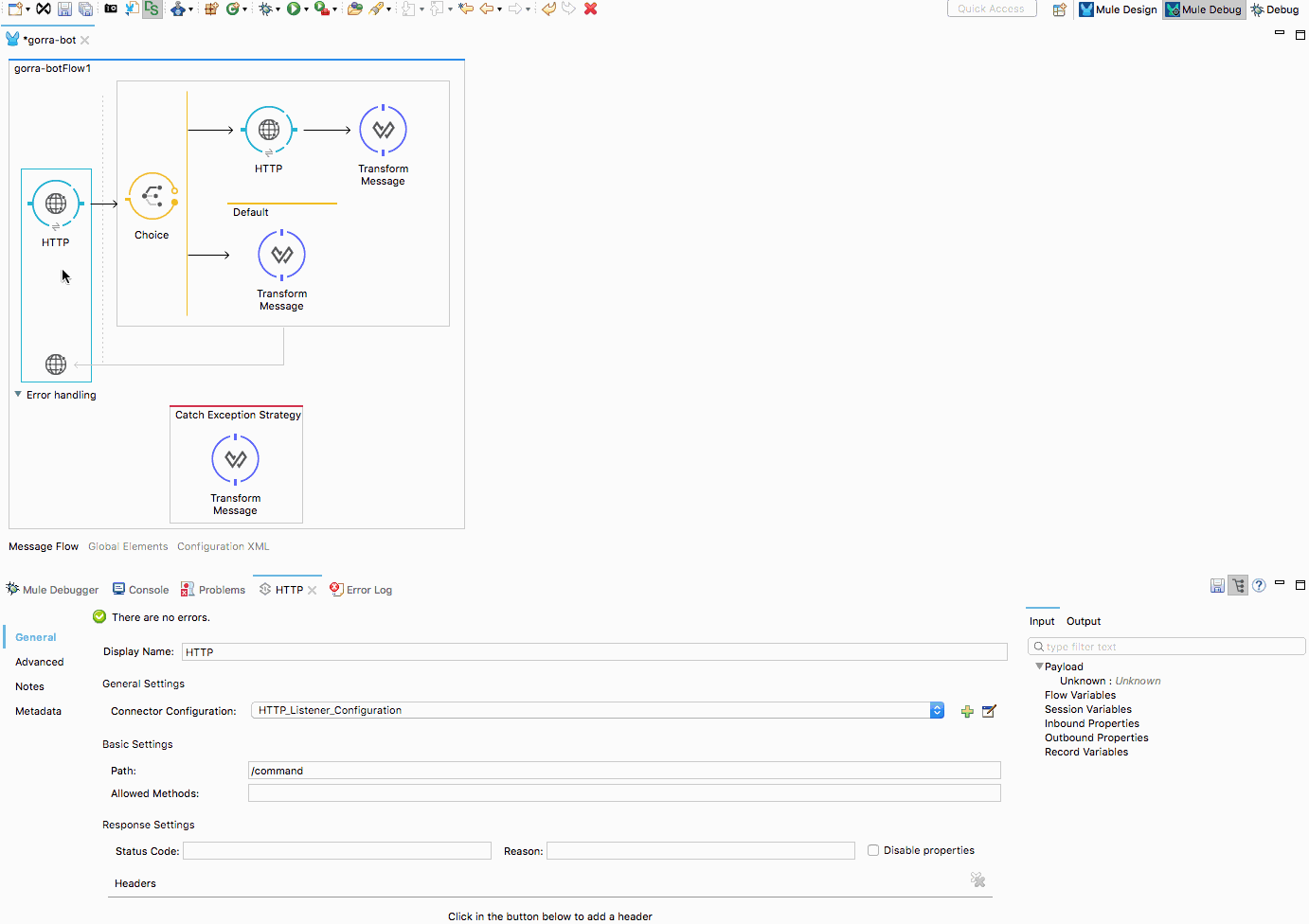Edit the HTTP_Listener_Configuration connector

(989, 712)
